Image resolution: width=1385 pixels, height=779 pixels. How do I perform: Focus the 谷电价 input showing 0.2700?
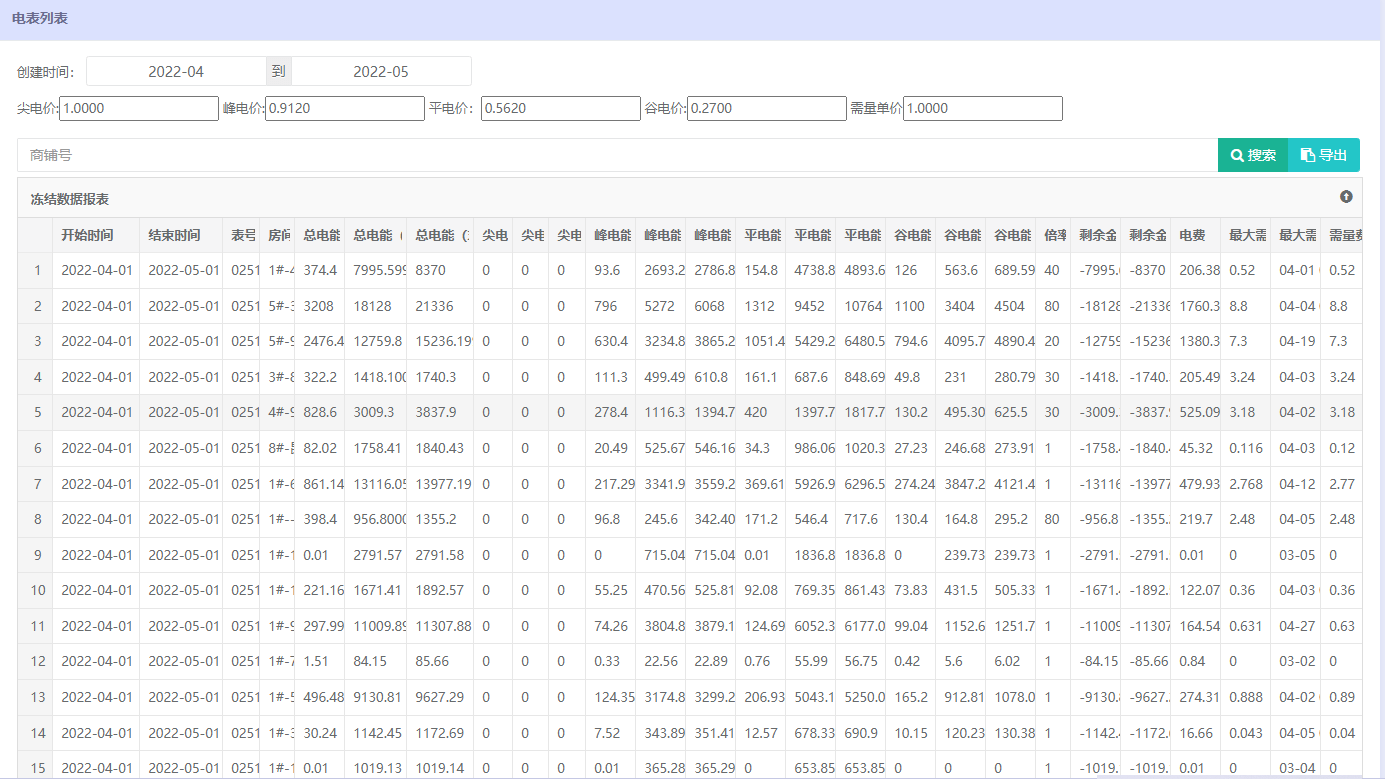click(767, 108)
